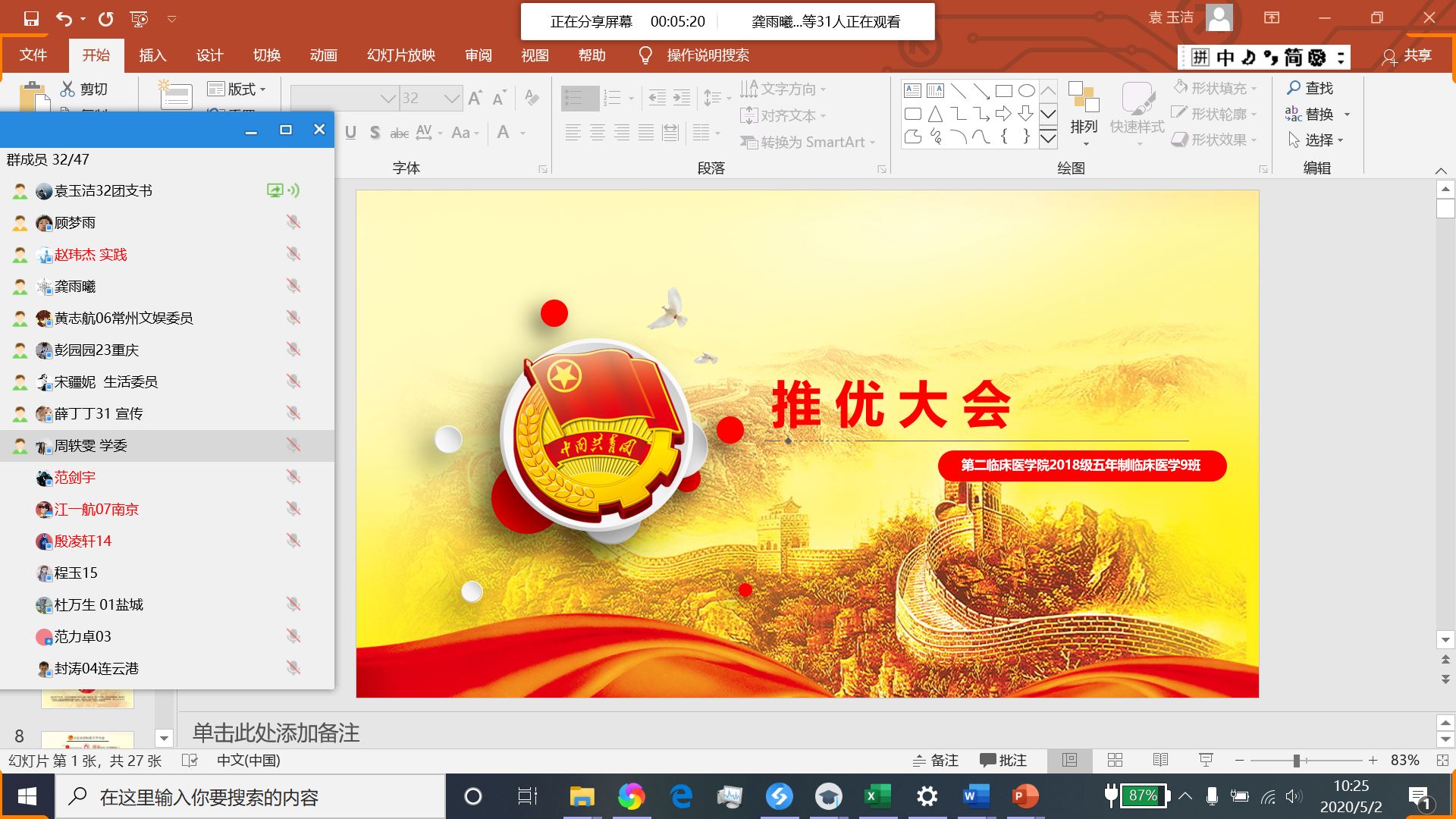This screenshot has height=819, width=1456.
Task: Toggle mute icon for 薛丁丁31 宣传
Action: (293, 413)
